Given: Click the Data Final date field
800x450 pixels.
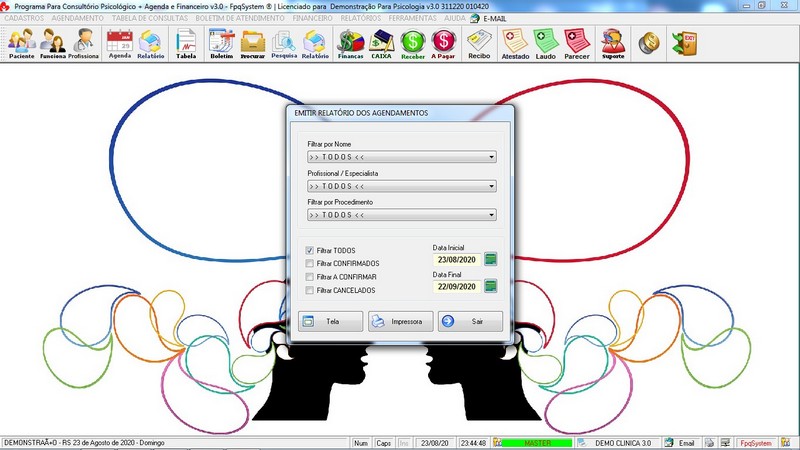Looking at the screenshot, I should coord(457,286).
